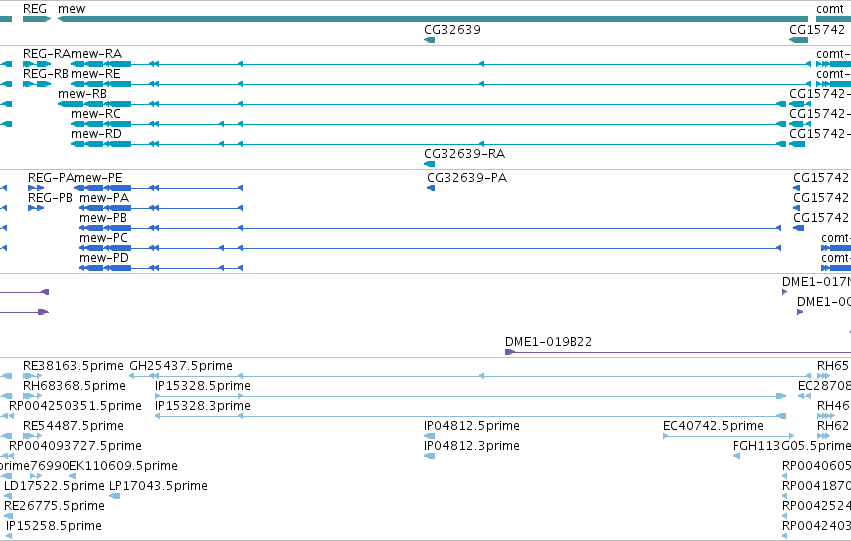Click the long mew gene bar

[x=433, y=19]
